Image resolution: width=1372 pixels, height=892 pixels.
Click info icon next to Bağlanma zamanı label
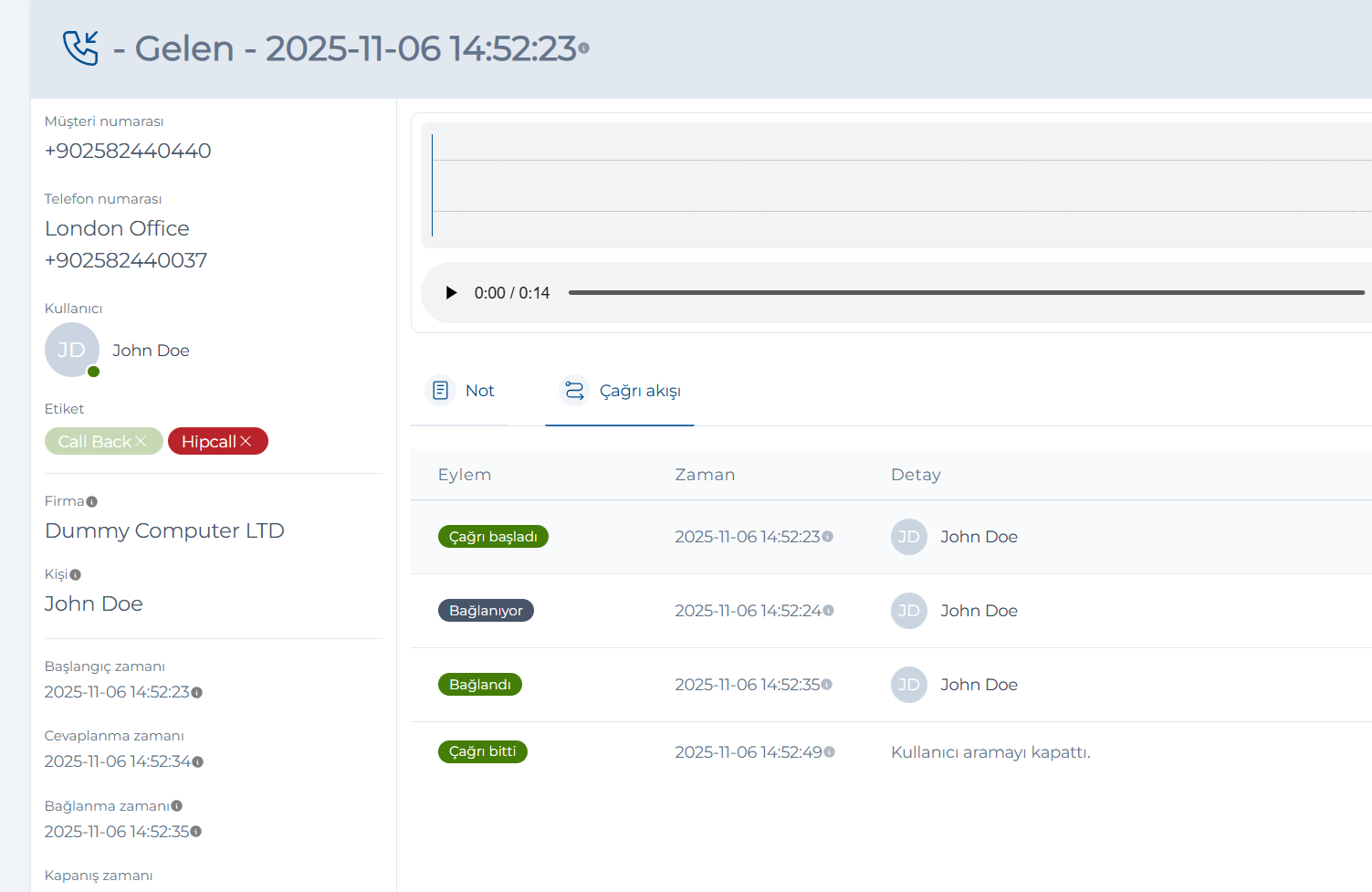177,806
